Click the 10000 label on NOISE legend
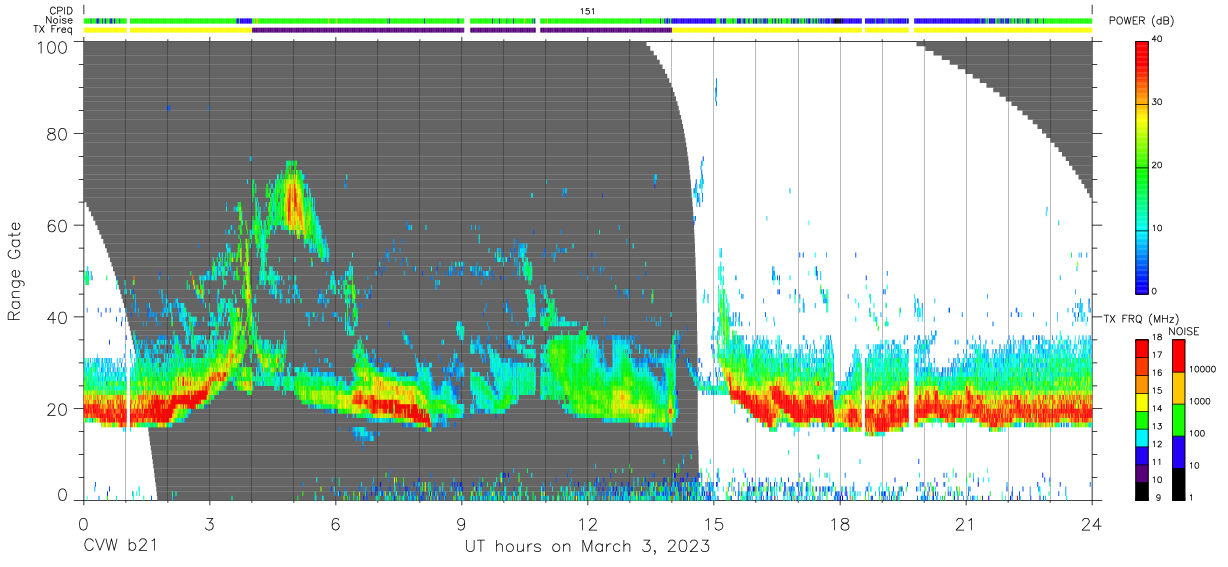Viewport: 1228px width, 567px height. [x=1203, y=369]
